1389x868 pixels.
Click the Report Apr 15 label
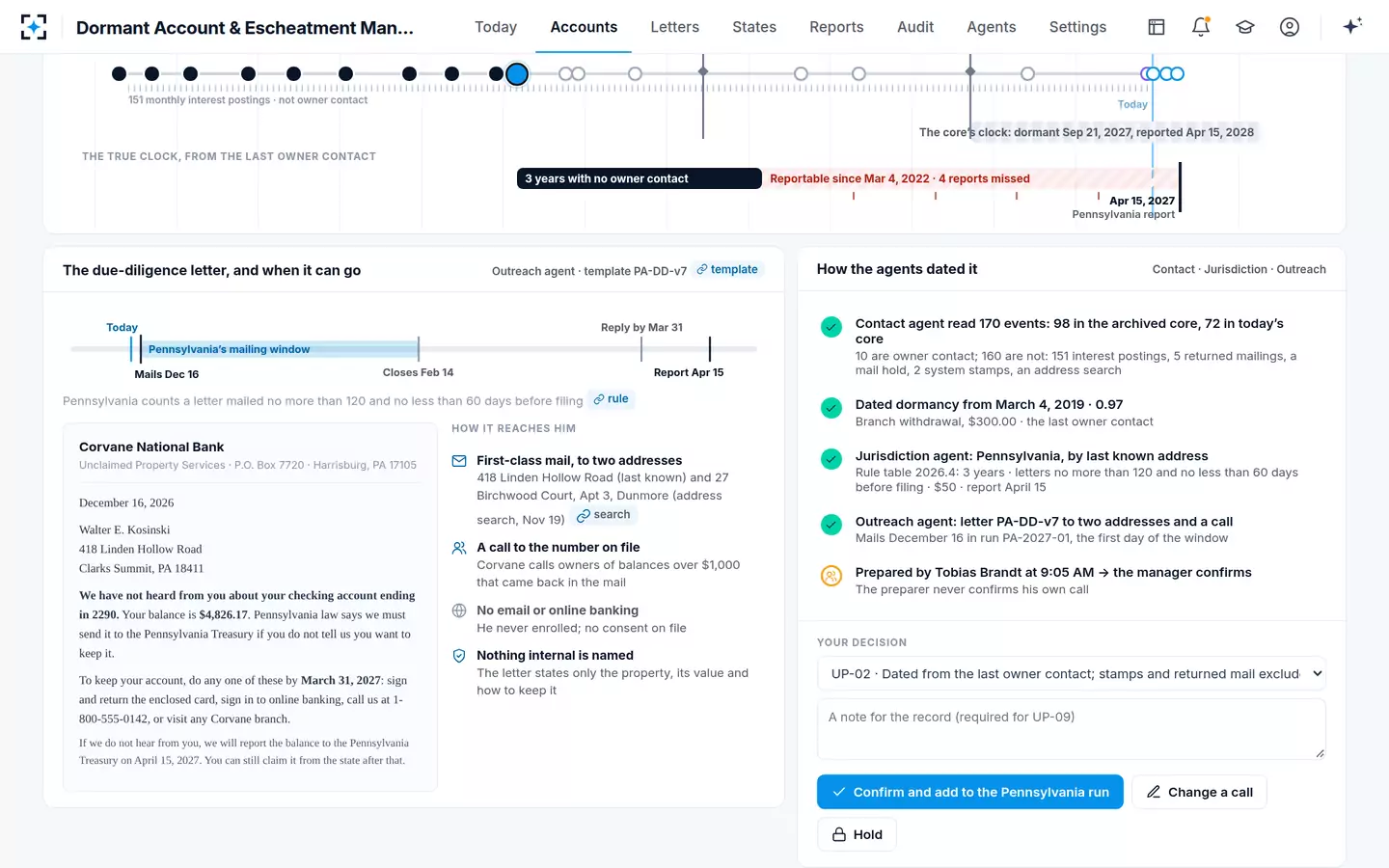689,372
